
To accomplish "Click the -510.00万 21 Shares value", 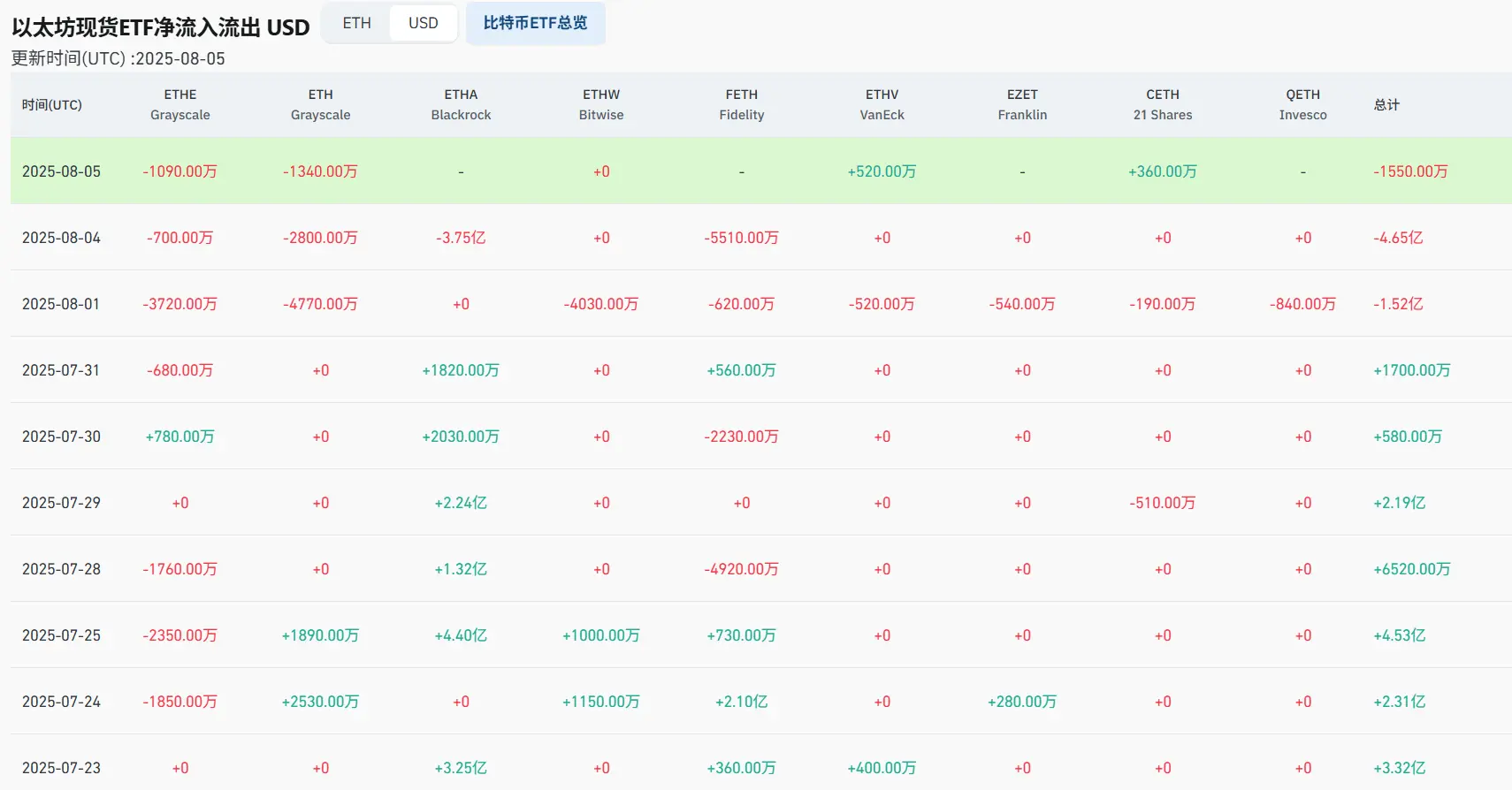I will [1163, 503].
